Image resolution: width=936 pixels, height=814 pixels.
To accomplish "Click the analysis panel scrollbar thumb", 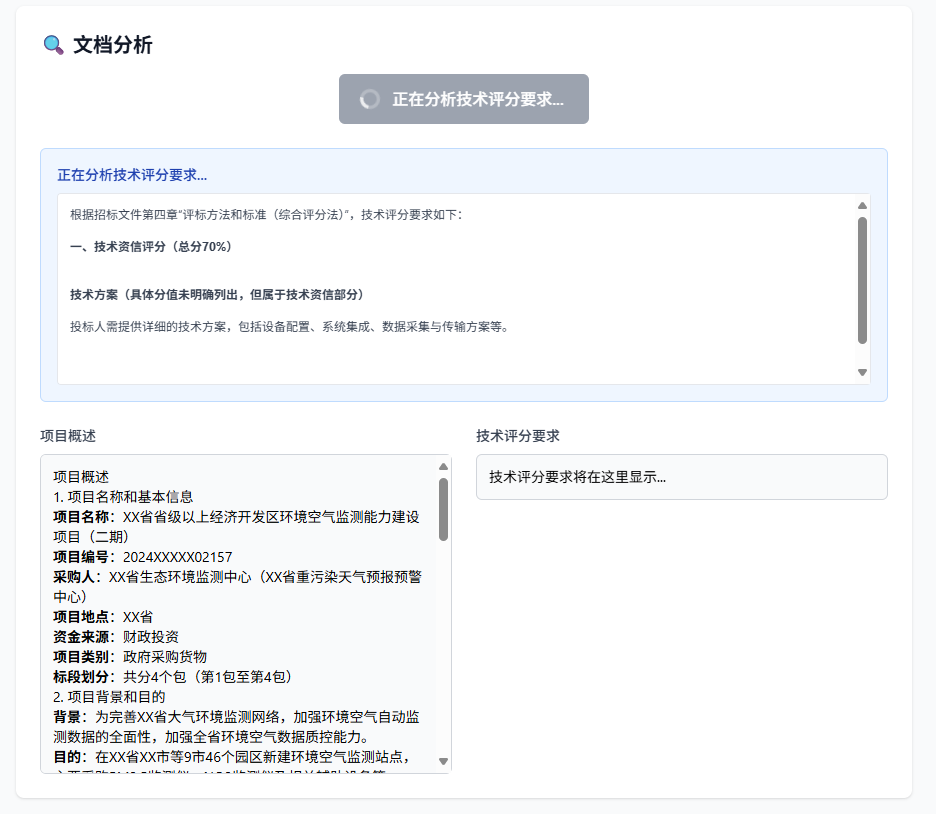I will (862, 280).
